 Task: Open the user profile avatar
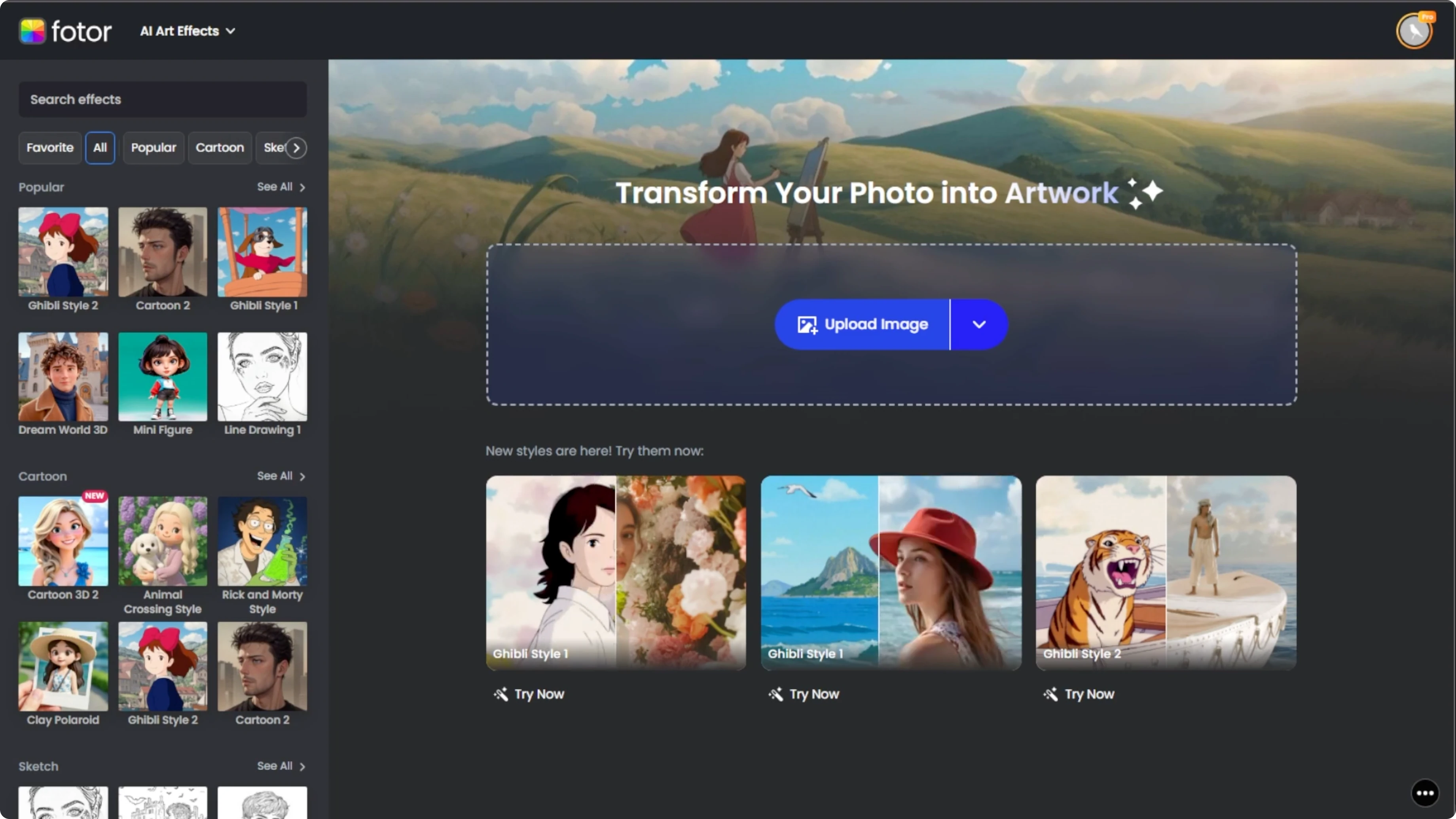(1414, 31)
